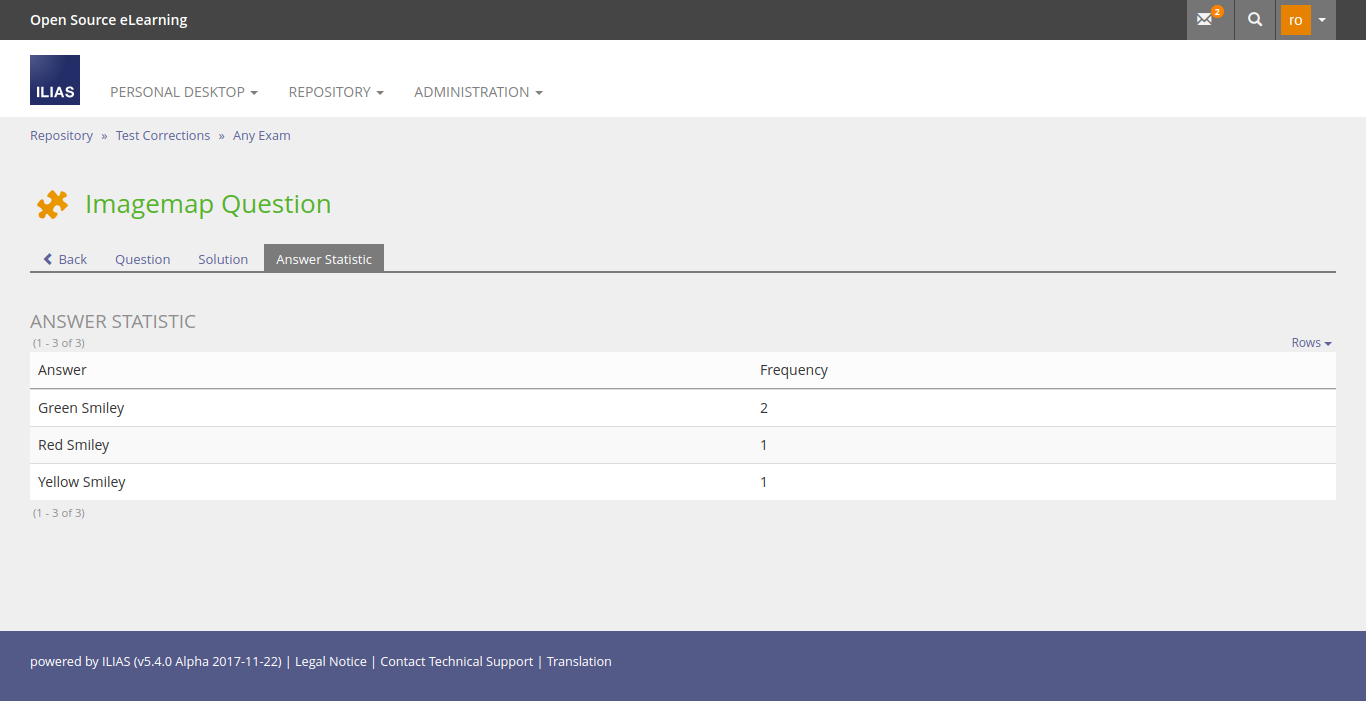1366x701 pixels.
Task: Click the orange puzzle piece question icon
Action: click(52, 204)
